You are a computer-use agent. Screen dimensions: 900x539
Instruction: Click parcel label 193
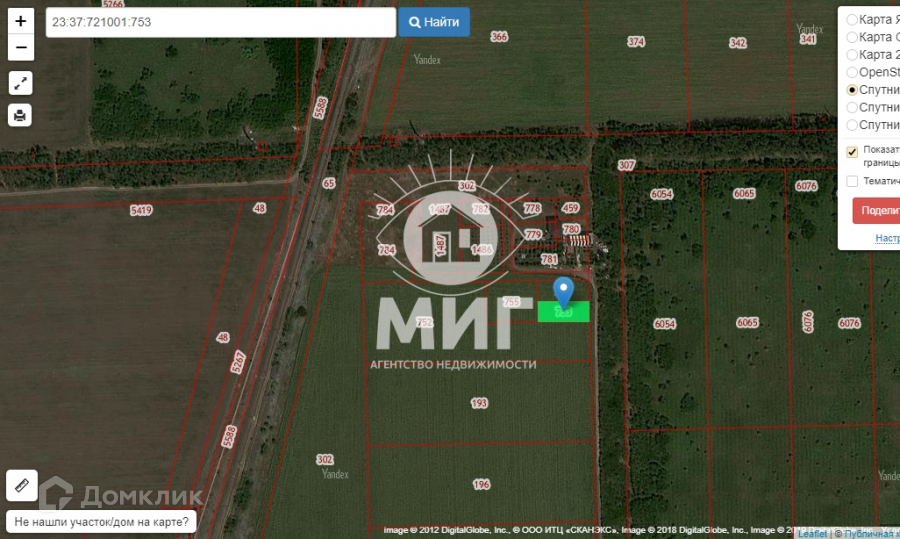[479, 403]
